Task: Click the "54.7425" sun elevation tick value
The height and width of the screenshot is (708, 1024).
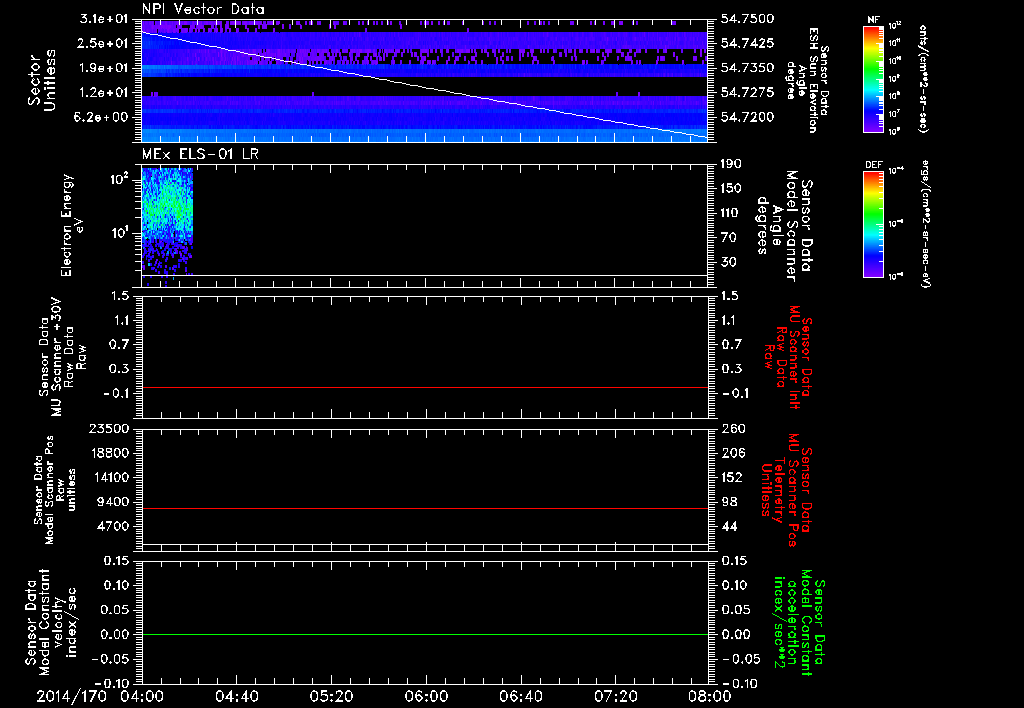Action: 748,43
